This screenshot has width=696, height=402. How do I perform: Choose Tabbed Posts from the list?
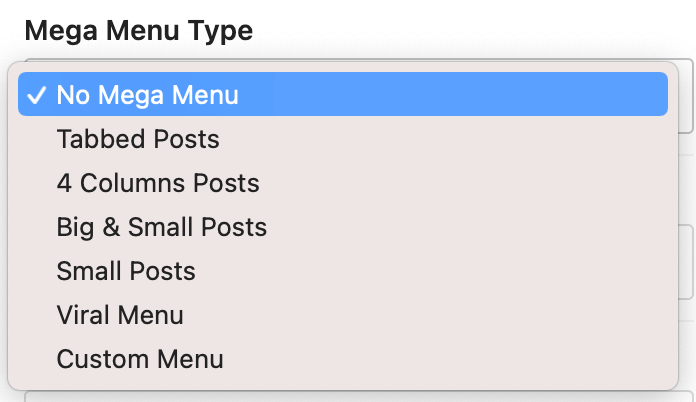point(138,139)
